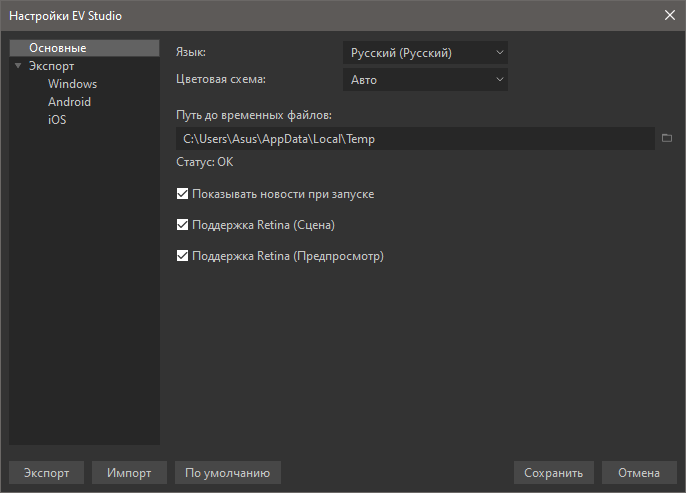The width and height of the screenshot is (686, 493).
Task: Toggle the show news at startup checkbox
Action: (183, 194)
